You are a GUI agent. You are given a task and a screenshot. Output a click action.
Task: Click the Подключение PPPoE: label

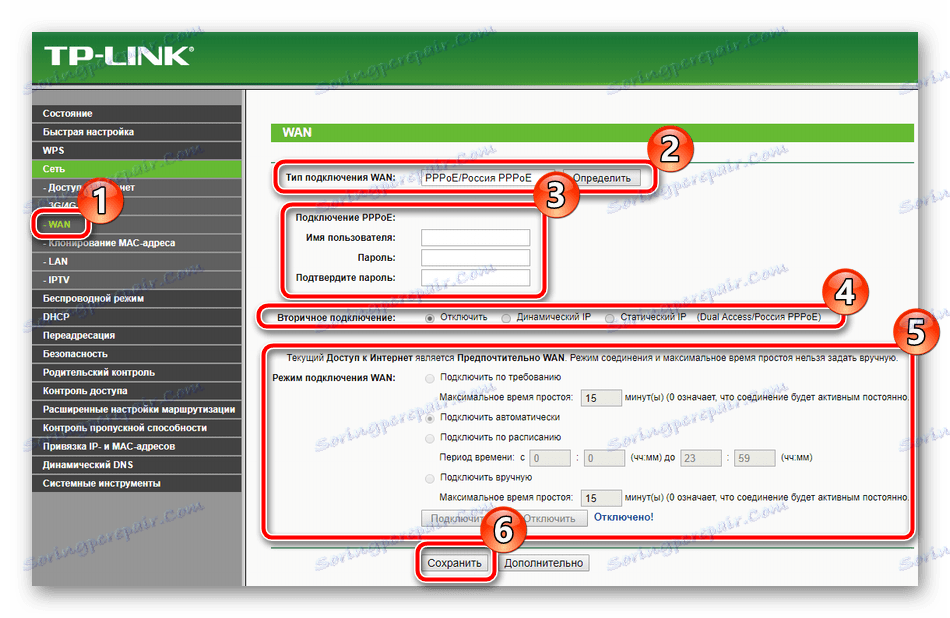tap(345, 218)
